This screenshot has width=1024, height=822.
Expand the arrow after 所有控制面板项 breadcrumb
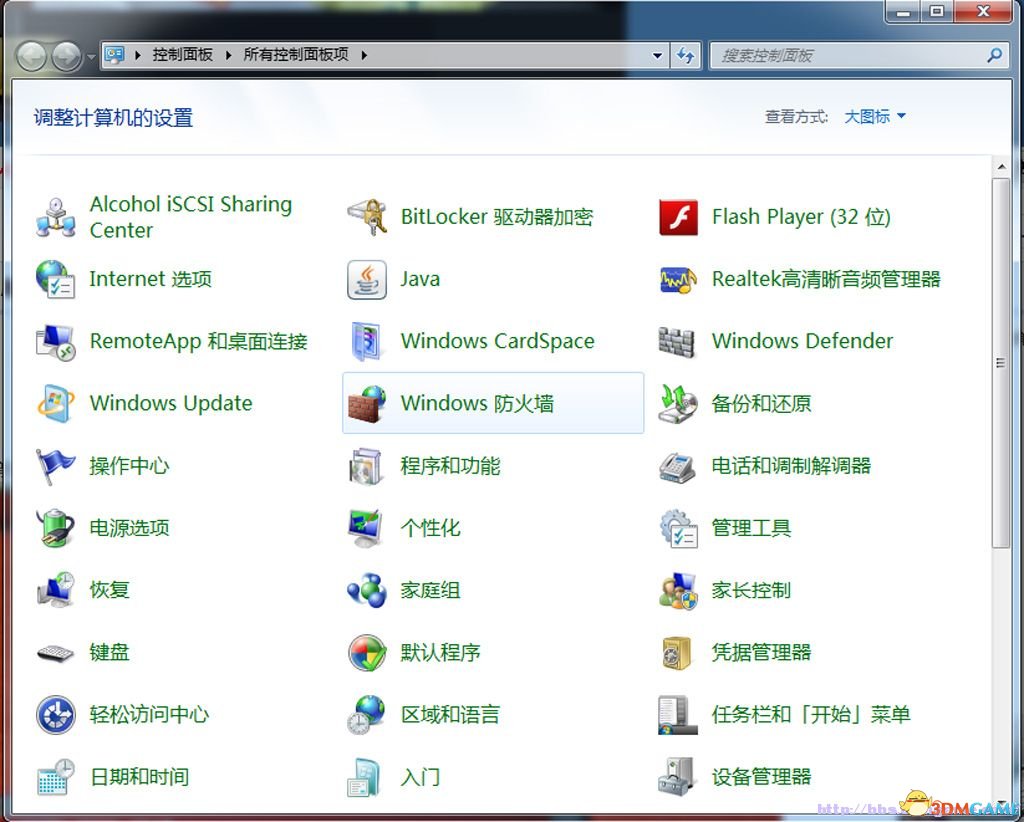pos(364,55)
